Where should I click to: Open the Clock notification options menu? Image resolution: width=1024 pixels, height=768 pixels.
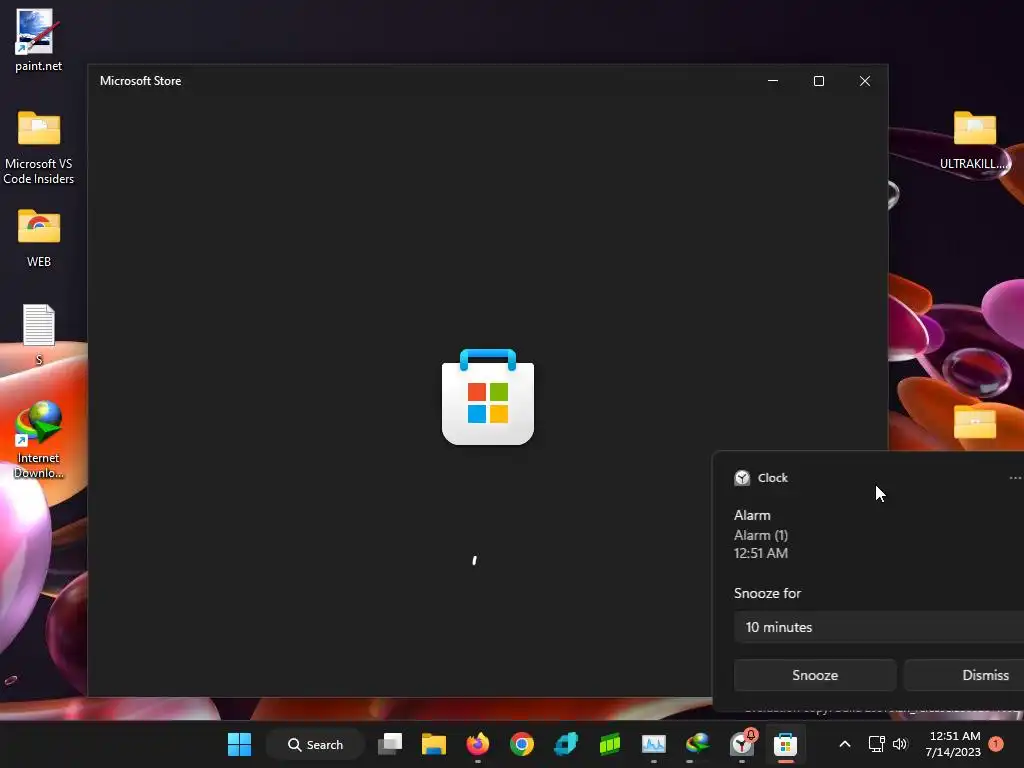[x=1015, y=478]
